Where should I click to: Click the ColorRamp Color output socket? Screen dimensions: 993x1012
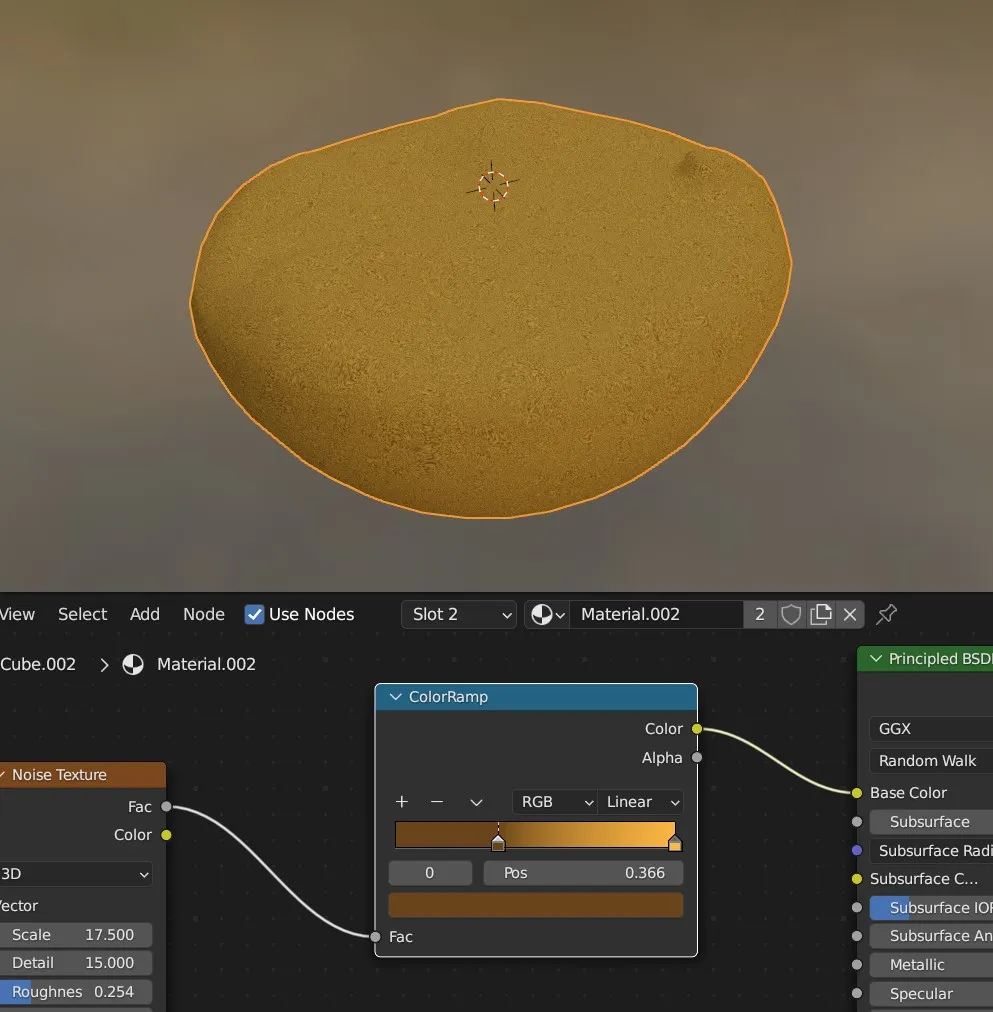pos(697,729)
